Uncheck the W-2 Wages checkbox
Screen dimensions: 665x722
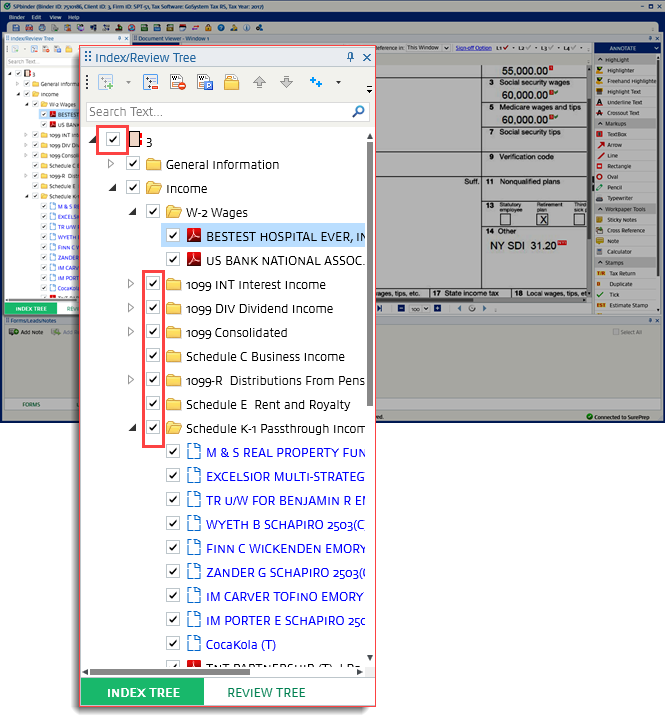tap(153, 212)
